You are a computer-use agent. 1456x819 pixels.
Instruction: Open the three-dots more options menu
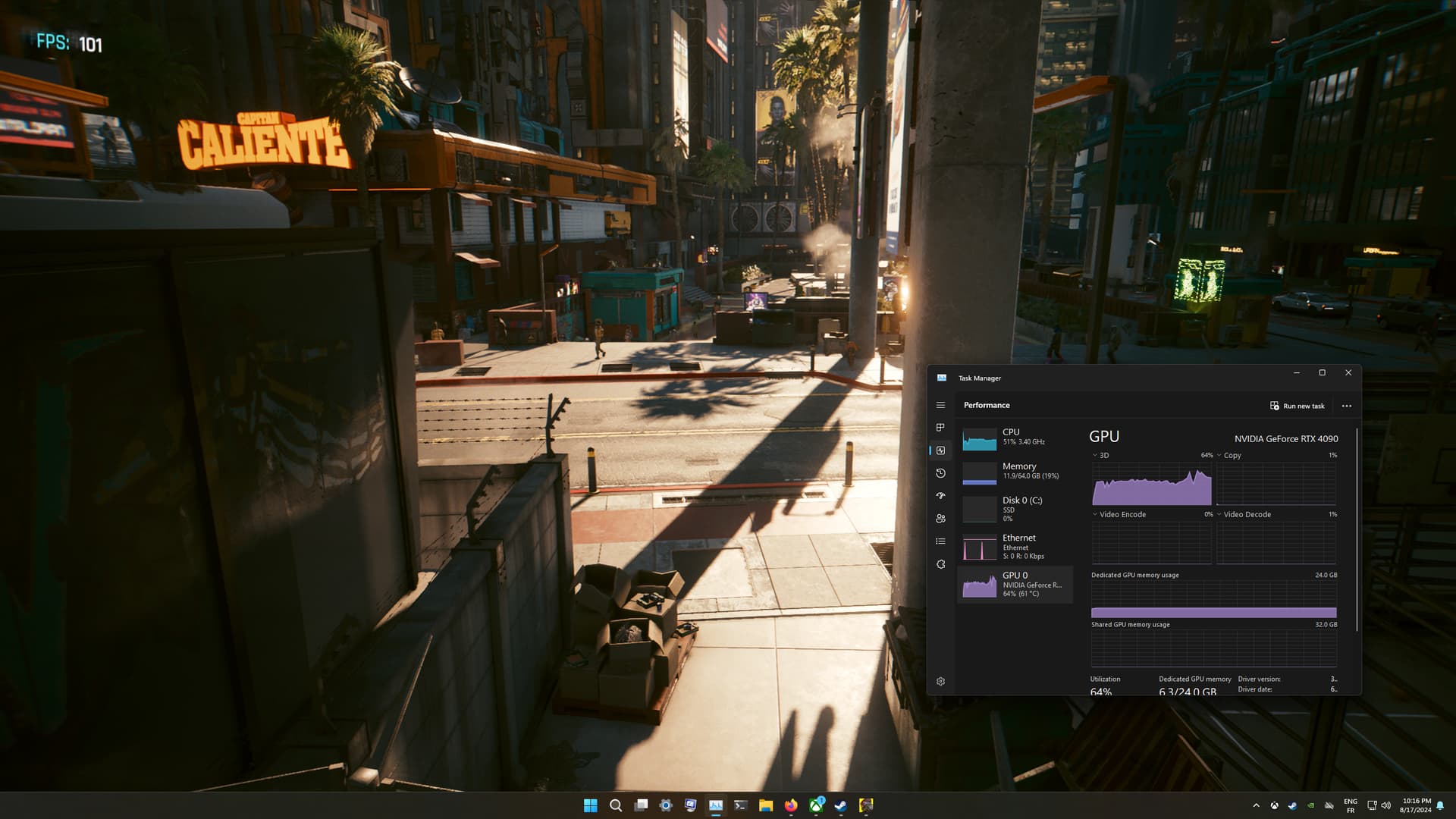tap(1347, 406)
